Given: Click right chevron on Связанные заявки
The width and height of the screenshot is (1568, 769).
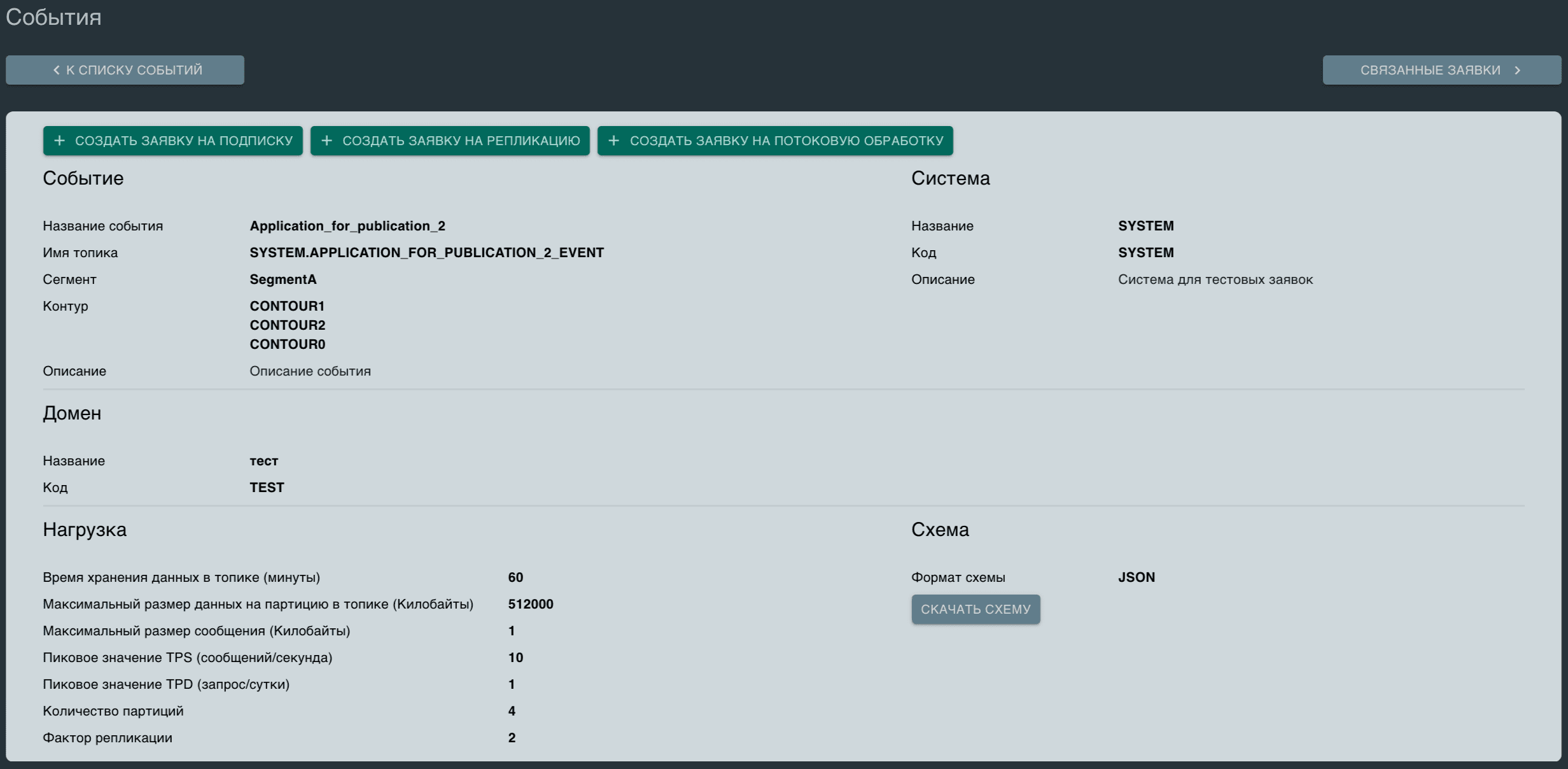Looking at the screenshot, I should point(1518,70).
